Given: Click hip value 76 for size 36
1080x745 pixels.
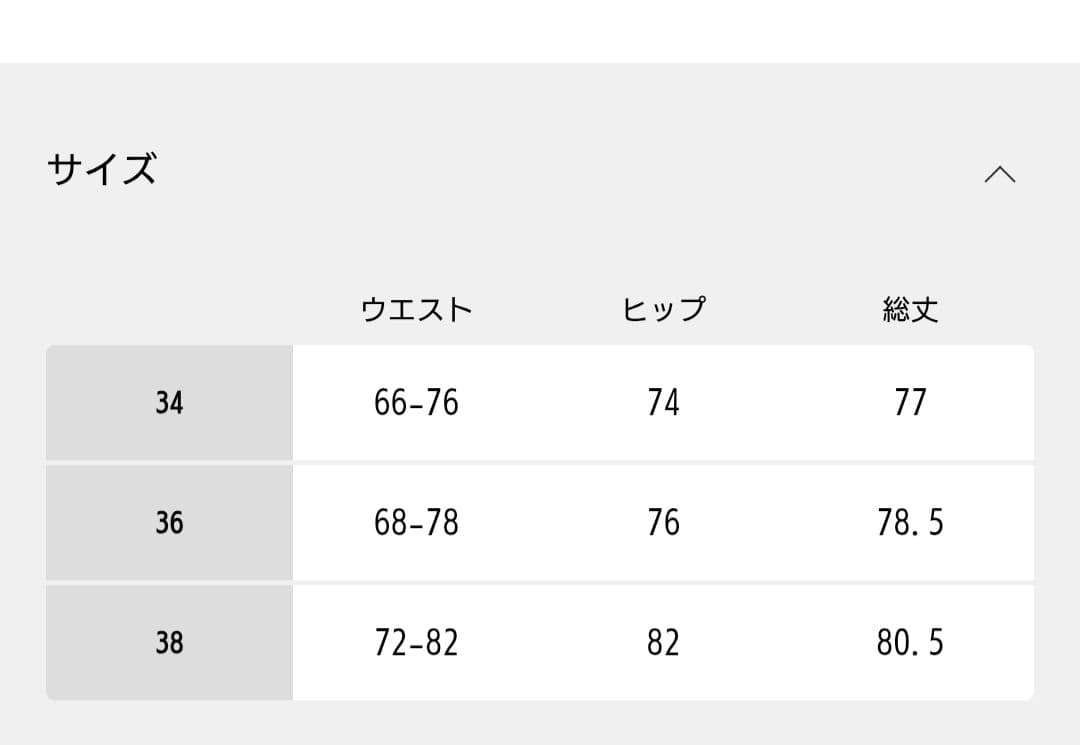Looking at the screenshot, I should point(663,523).
